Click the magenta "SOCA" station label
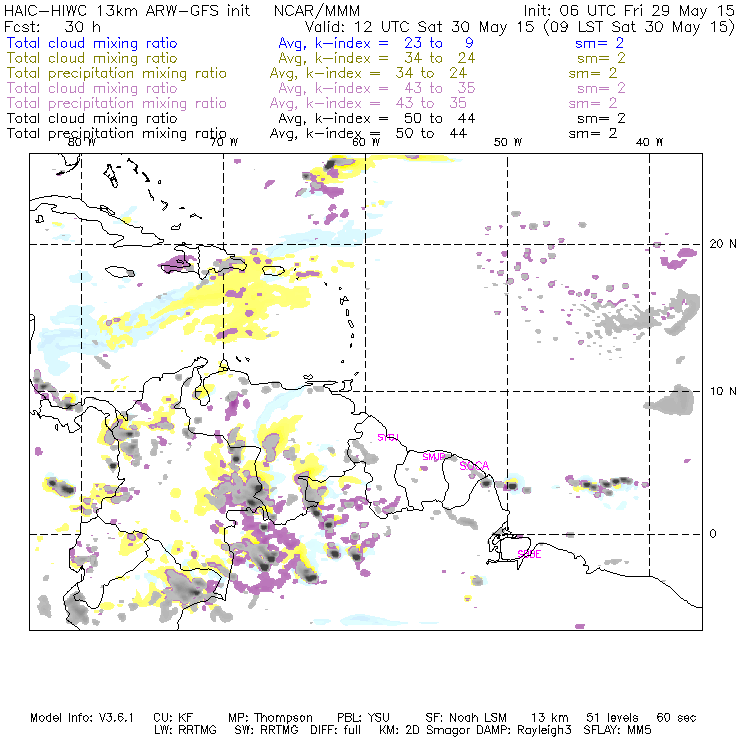 [x=474, y=466]
